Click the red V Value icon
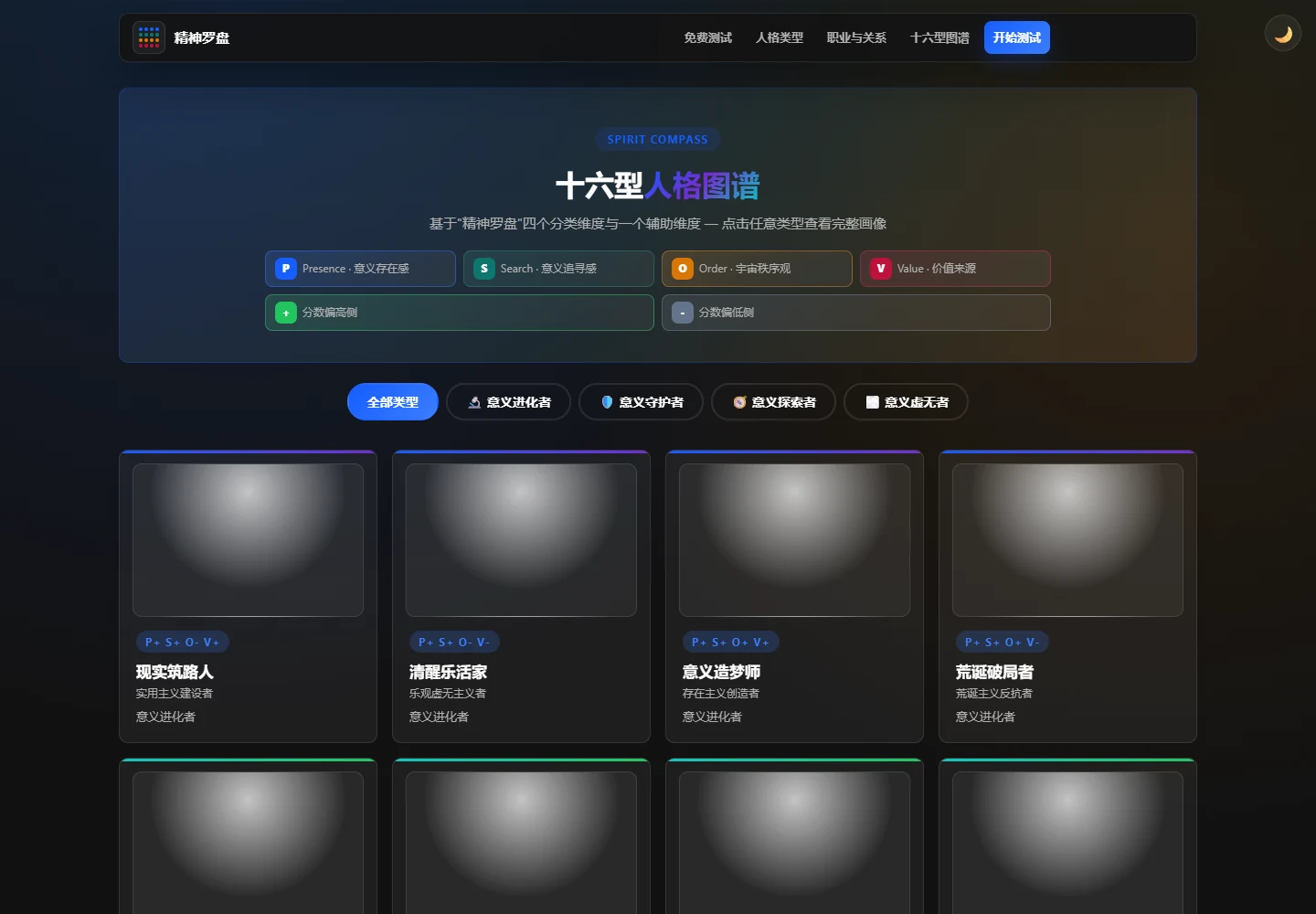 pyautogui.click(x=881, y=269)
